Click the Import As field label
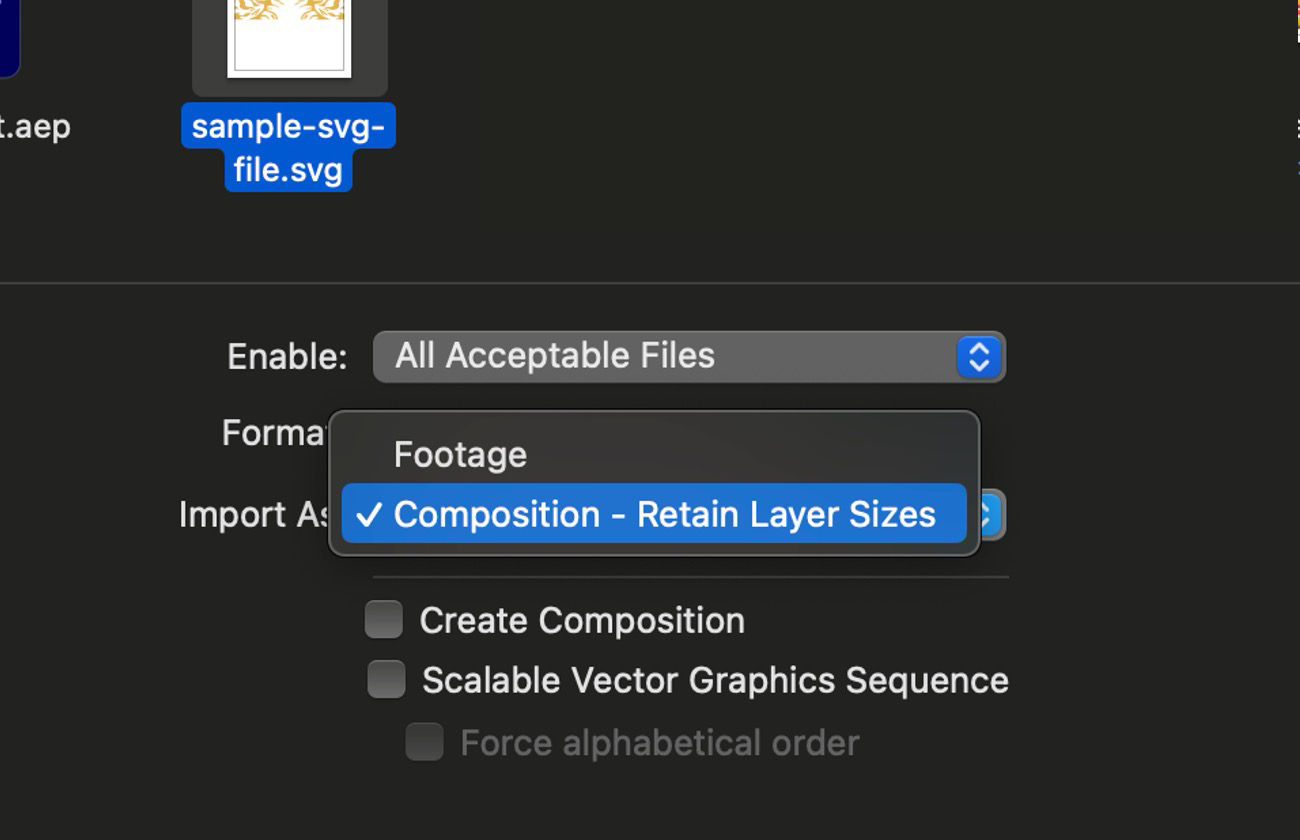Image resolution: width=1300 pixels, height=840 pixels. pos(248,514)
